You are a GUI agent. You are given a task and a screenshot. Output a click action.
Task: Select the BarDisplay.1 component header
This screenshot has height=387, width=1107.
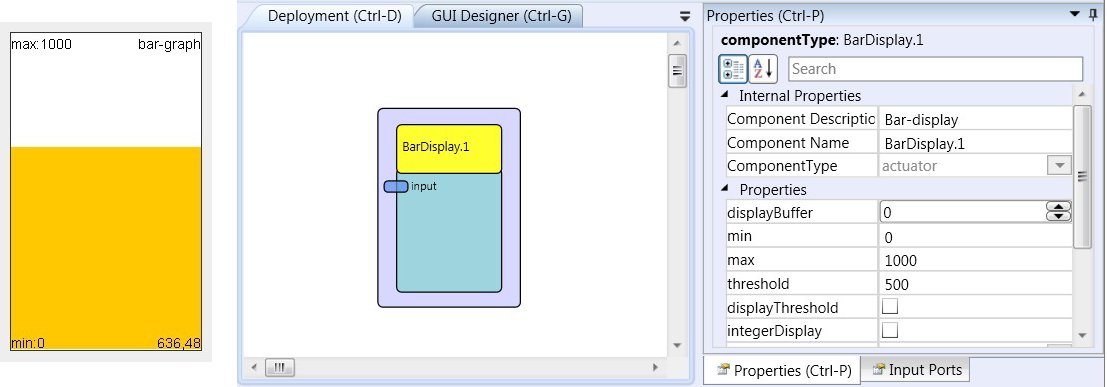449,149
